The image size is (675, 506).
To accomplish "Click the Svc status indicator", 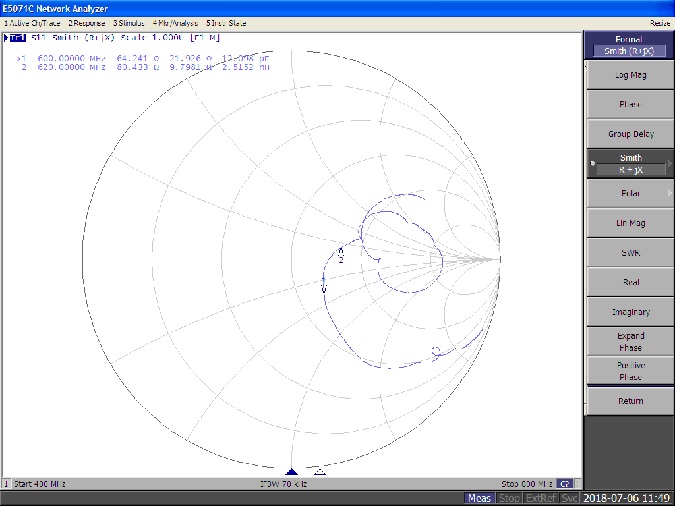I will click(569, 498).
